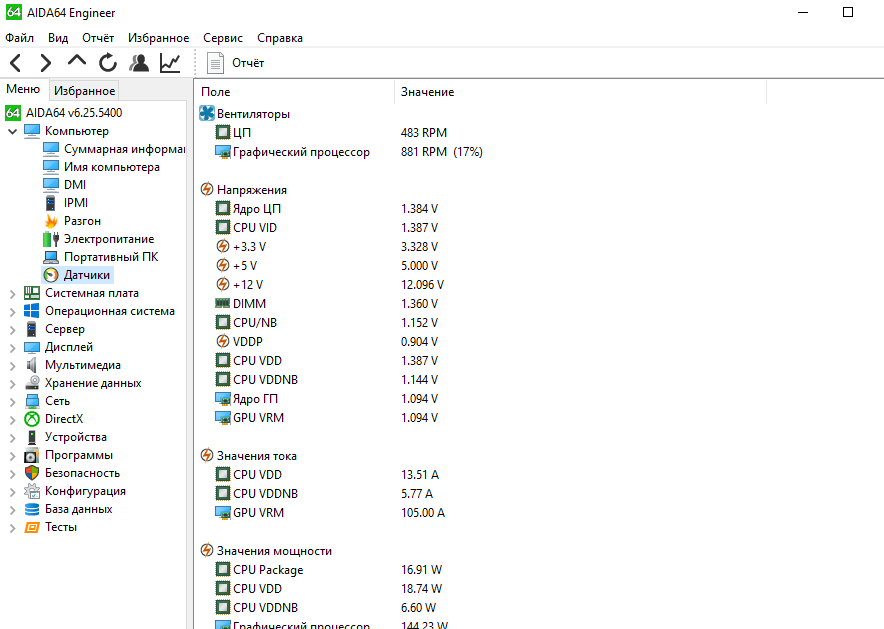The image size is (884, 629).
Task: Click the Отчёт toolbar button label
Action: click(248, 63)
